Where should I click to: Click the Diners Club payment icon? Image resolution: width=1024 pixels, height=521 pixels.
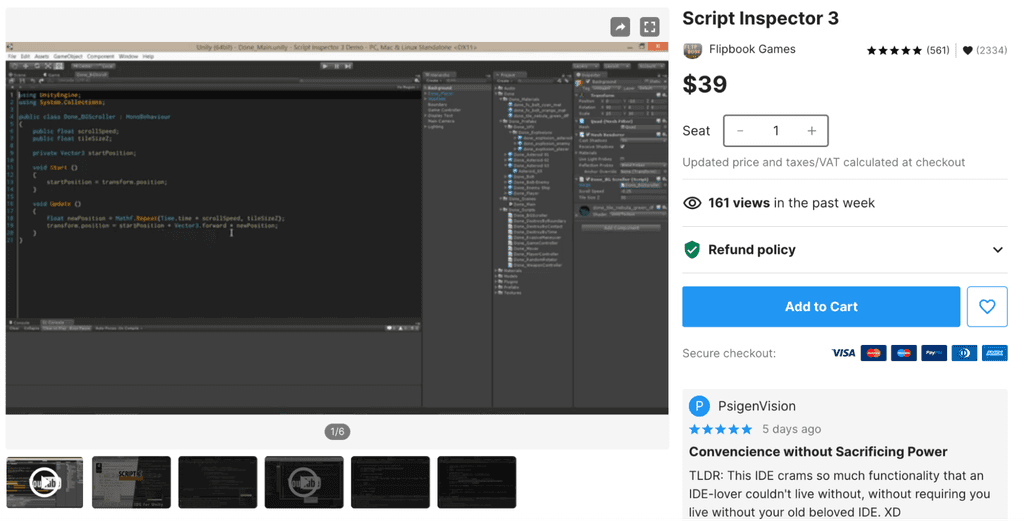965,353
